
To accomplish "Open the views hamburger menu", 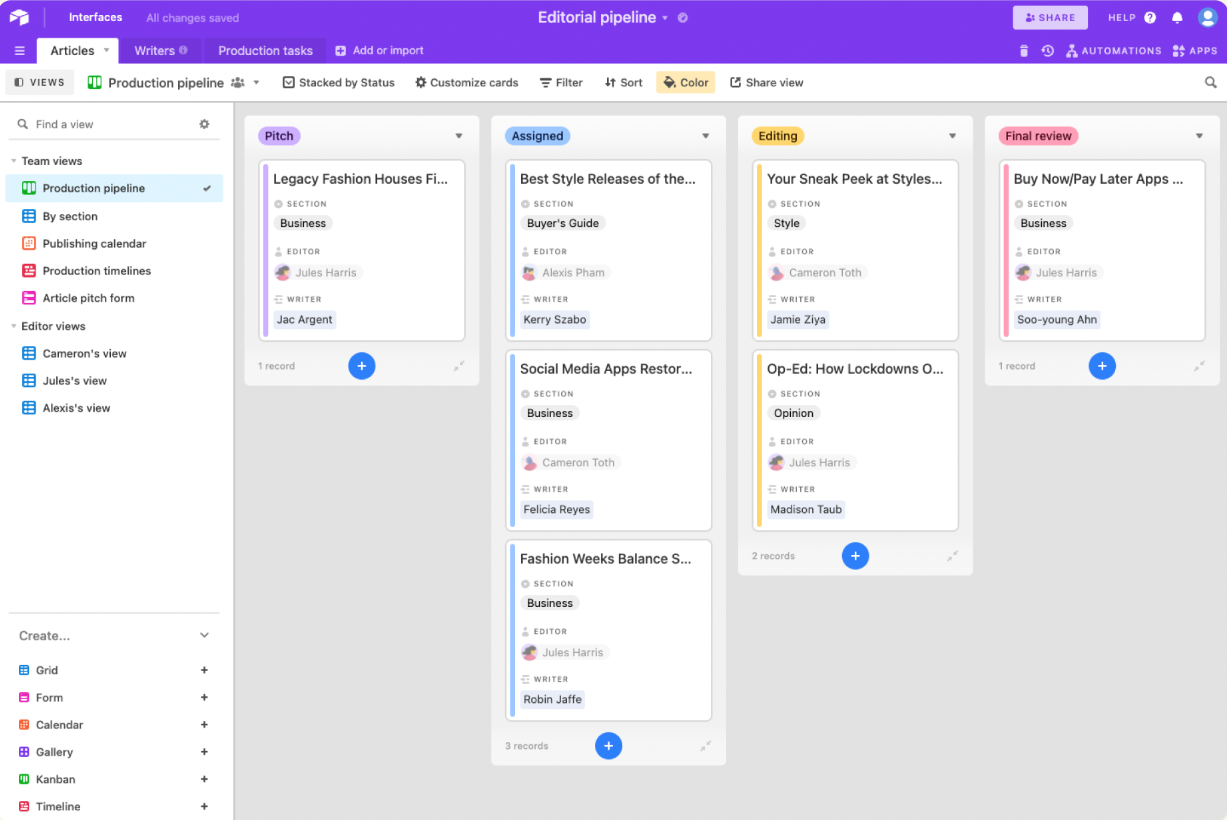I will (x=19, y=50).
